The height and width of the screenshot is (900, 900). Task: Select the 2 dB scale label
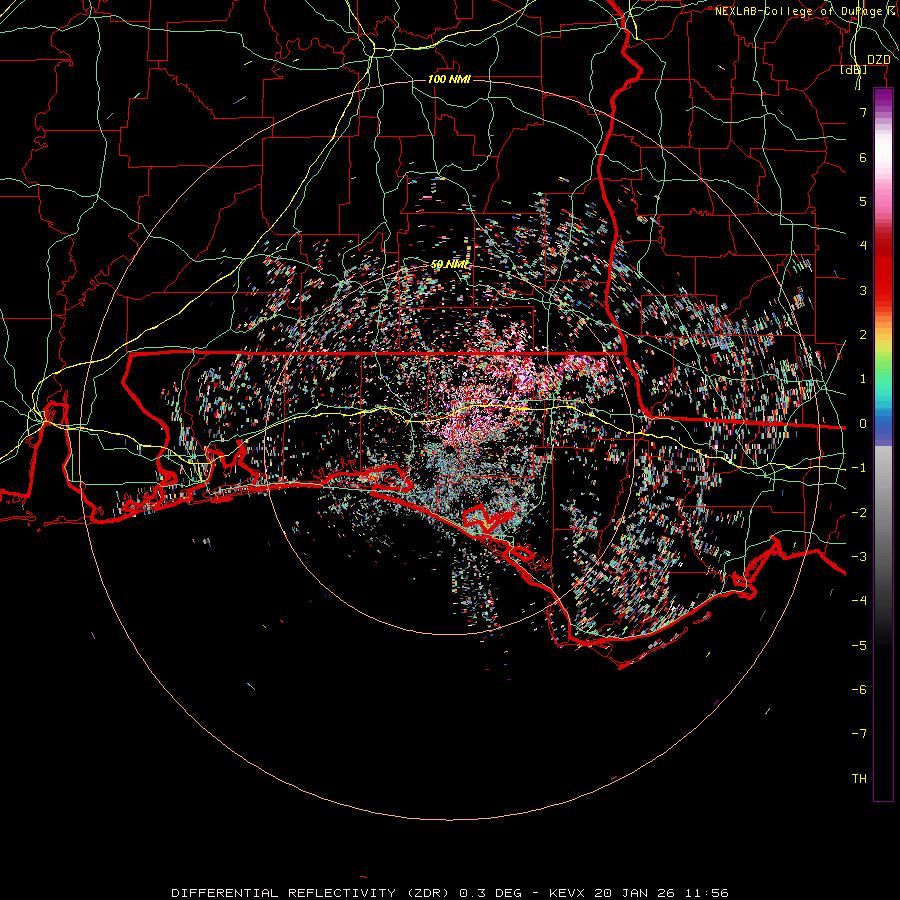pyautogui.click(x=863, y=335)
